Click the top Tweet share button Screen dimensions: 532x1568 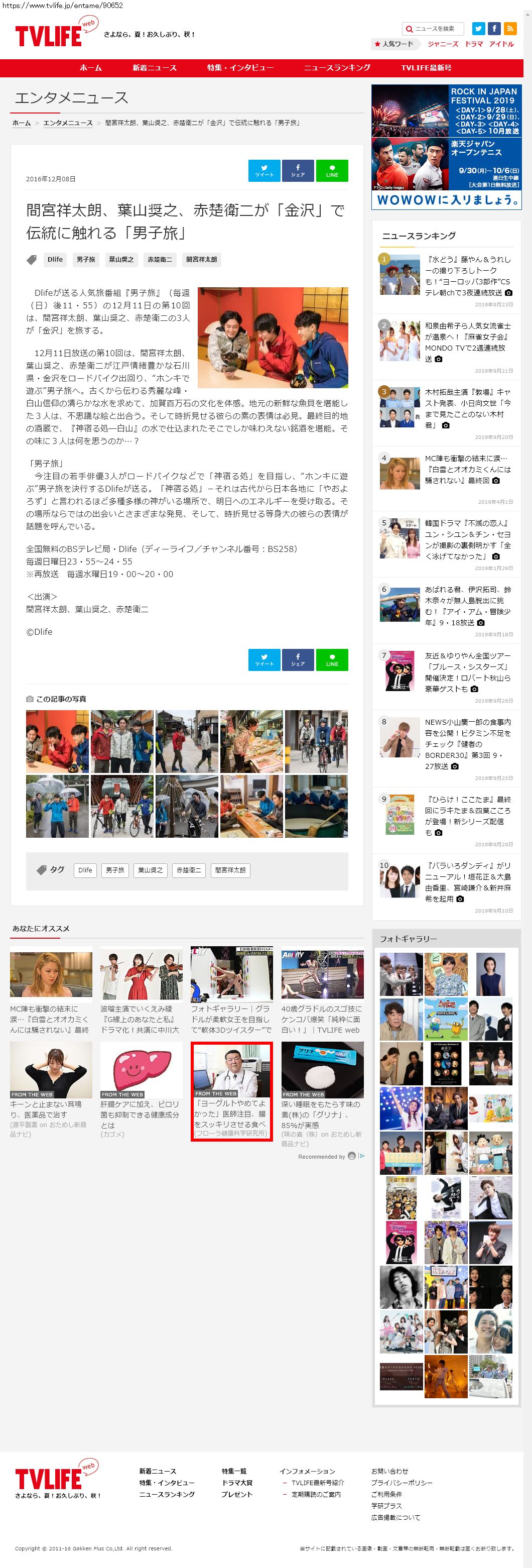click(264, 170)
